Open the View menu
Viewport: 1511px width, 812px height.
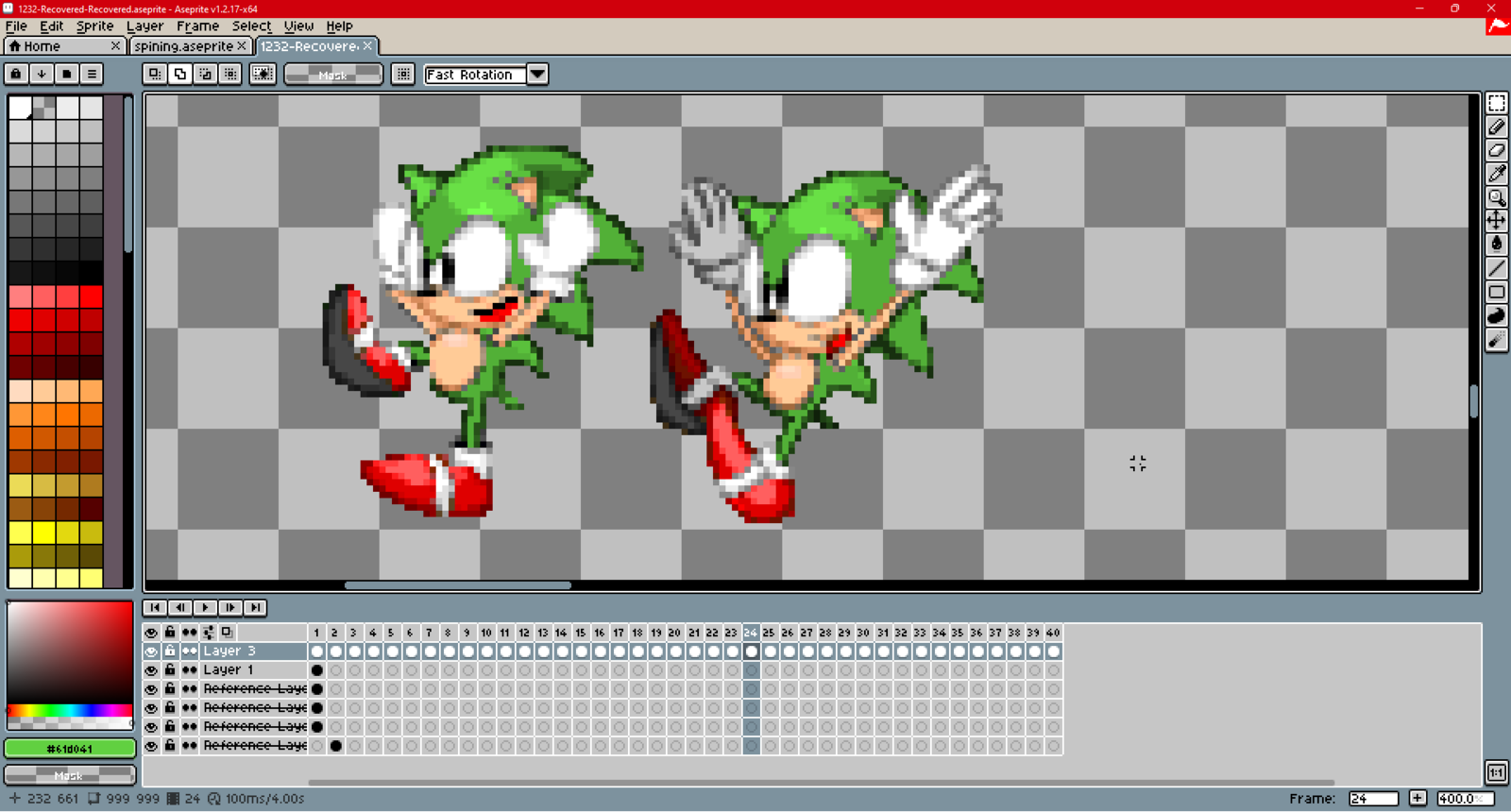click(298, 26)
